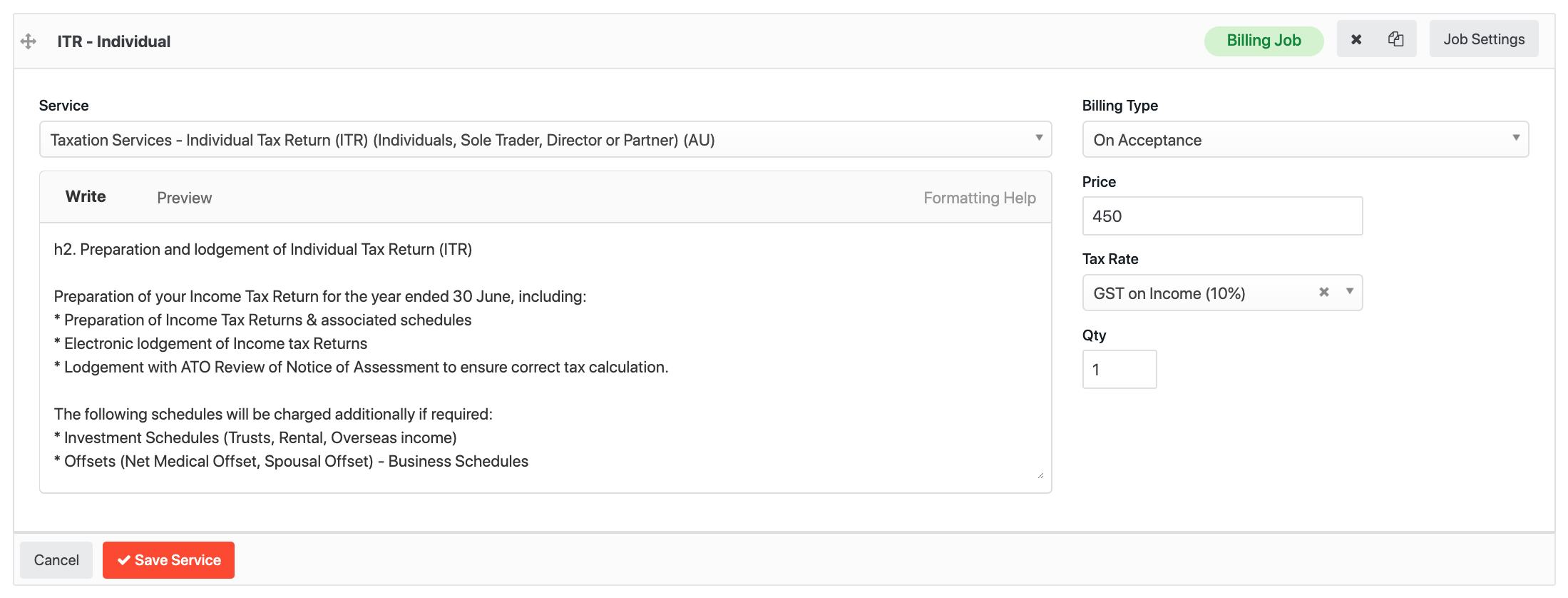Click inside the service description text area
Image resolution: width=1568 pixels, height=598 pixels.
pyautogui.click(x=545, y=357)
